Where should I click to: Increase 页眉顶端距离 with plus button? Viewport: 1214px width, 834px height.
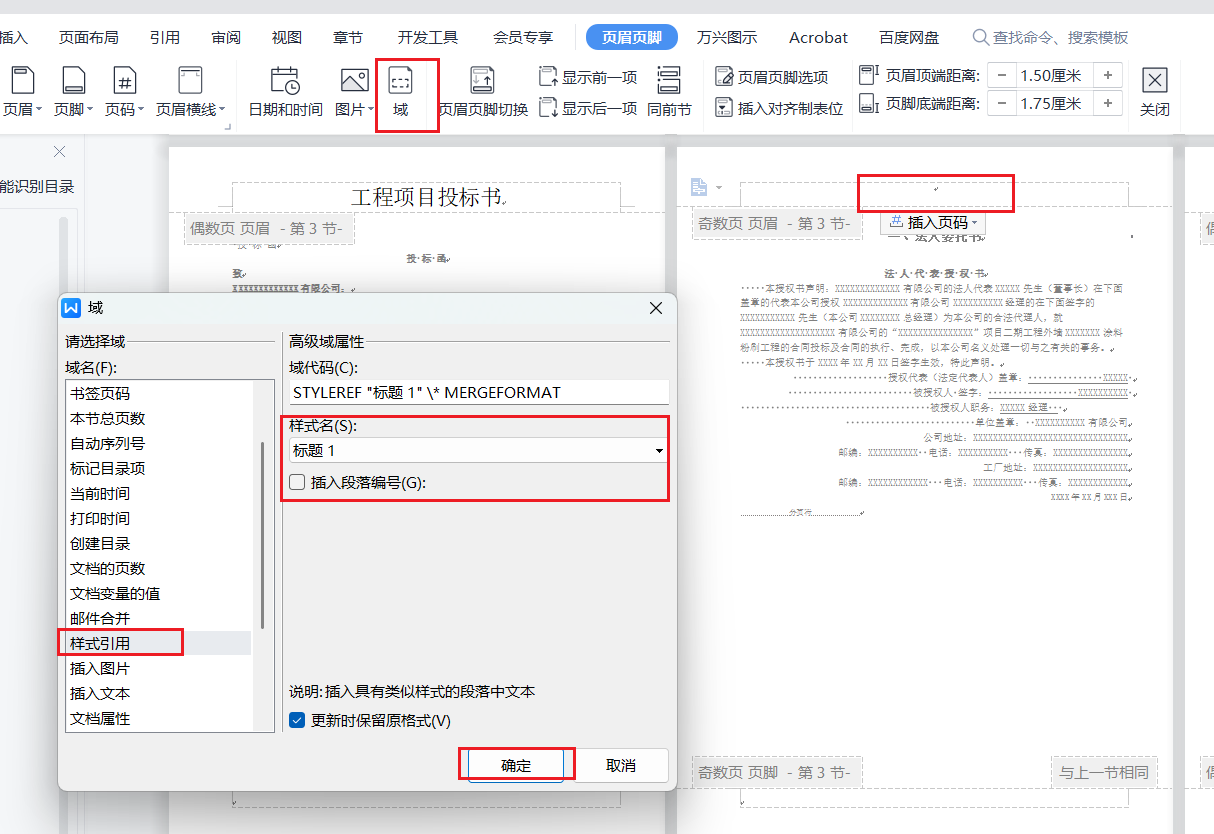point(1108,75)
